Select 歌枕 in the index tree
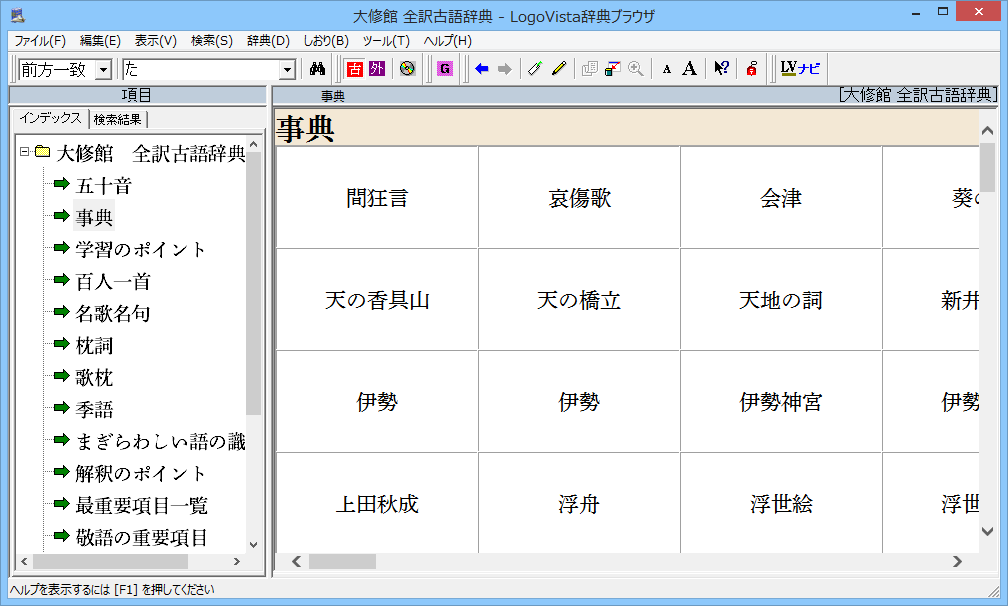This screenshot has height=606, width=1008. pyautogui.click(x=94, y=377)
